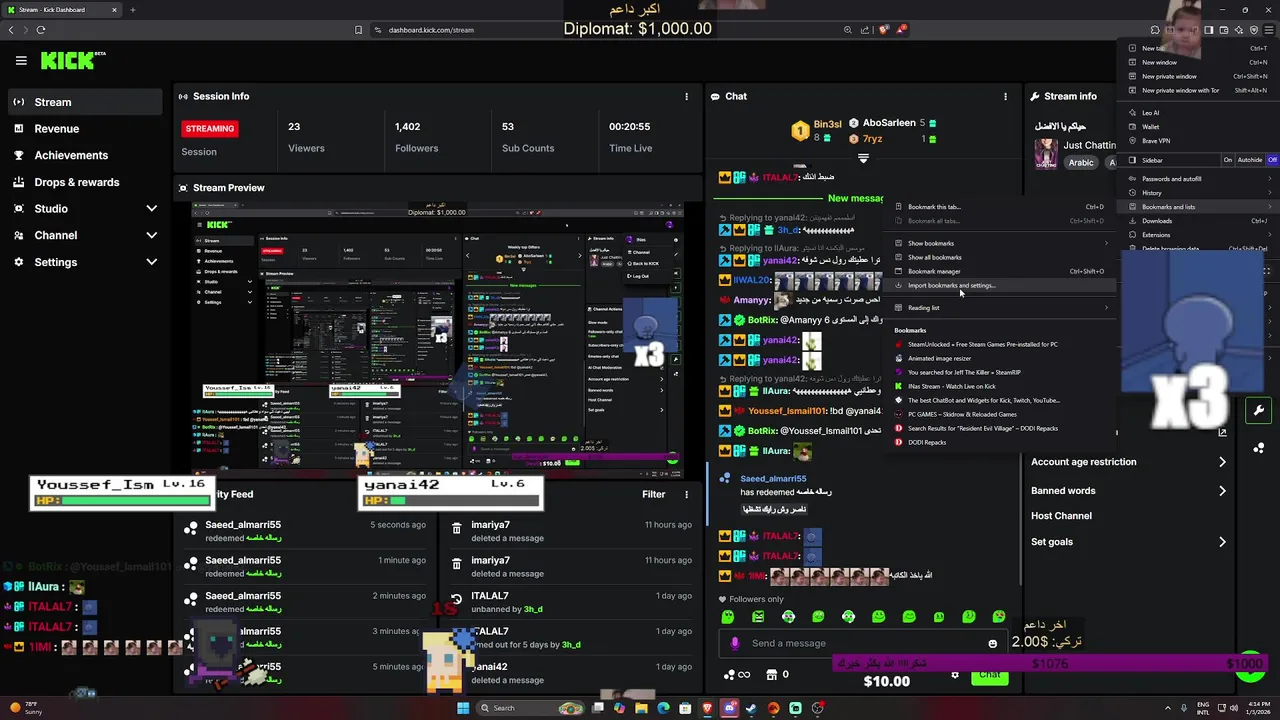1280x720 pixels.
Task: Open a new browser tab with plus
Action: pos(132,10)
